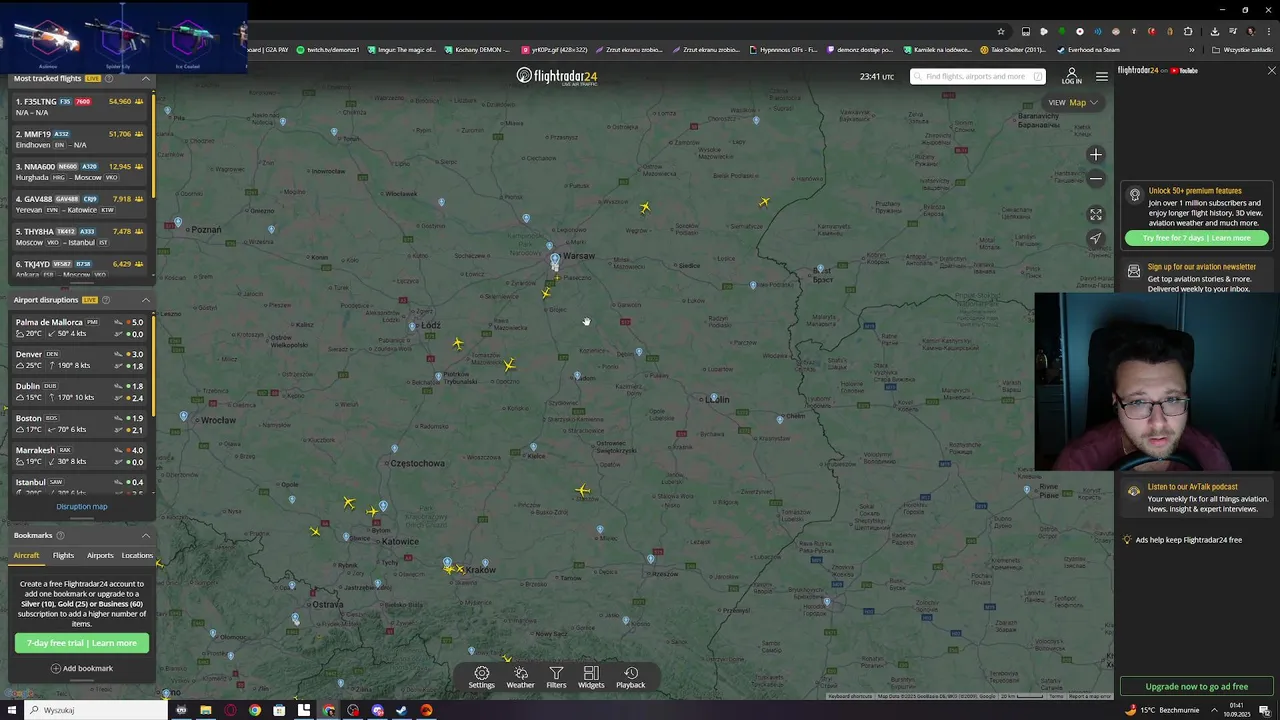Select the yellow aircraft north of Warsaw
1280x720 pixels.
point(645,207)
